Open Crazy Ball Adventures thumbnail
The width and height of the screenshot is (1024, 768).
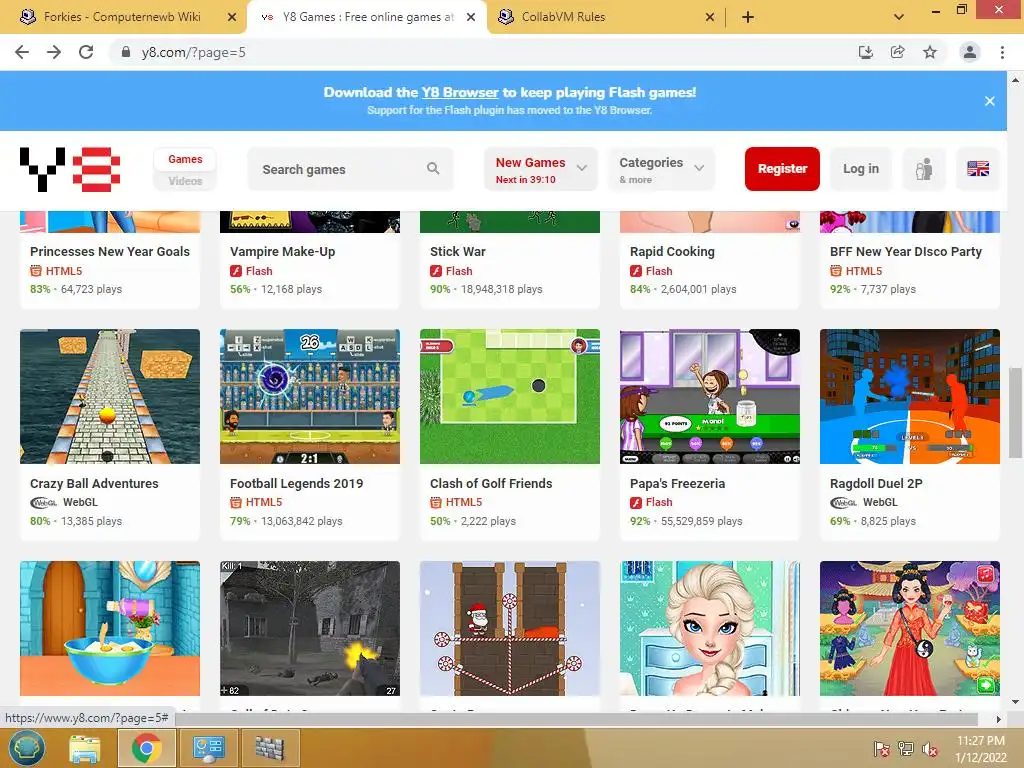(110, 396)
